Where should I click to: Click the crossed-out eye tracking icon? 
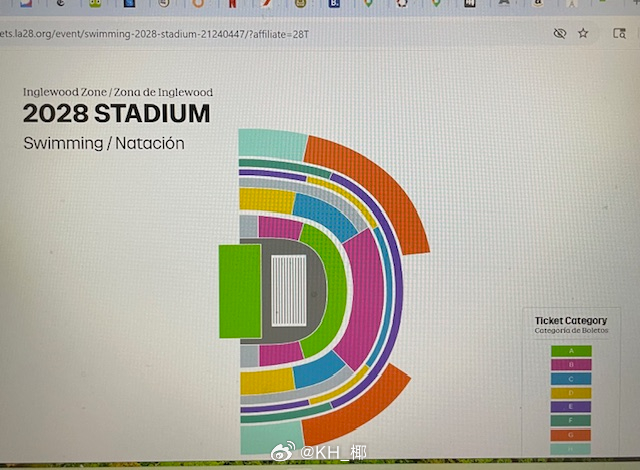(x=560, y=33)
